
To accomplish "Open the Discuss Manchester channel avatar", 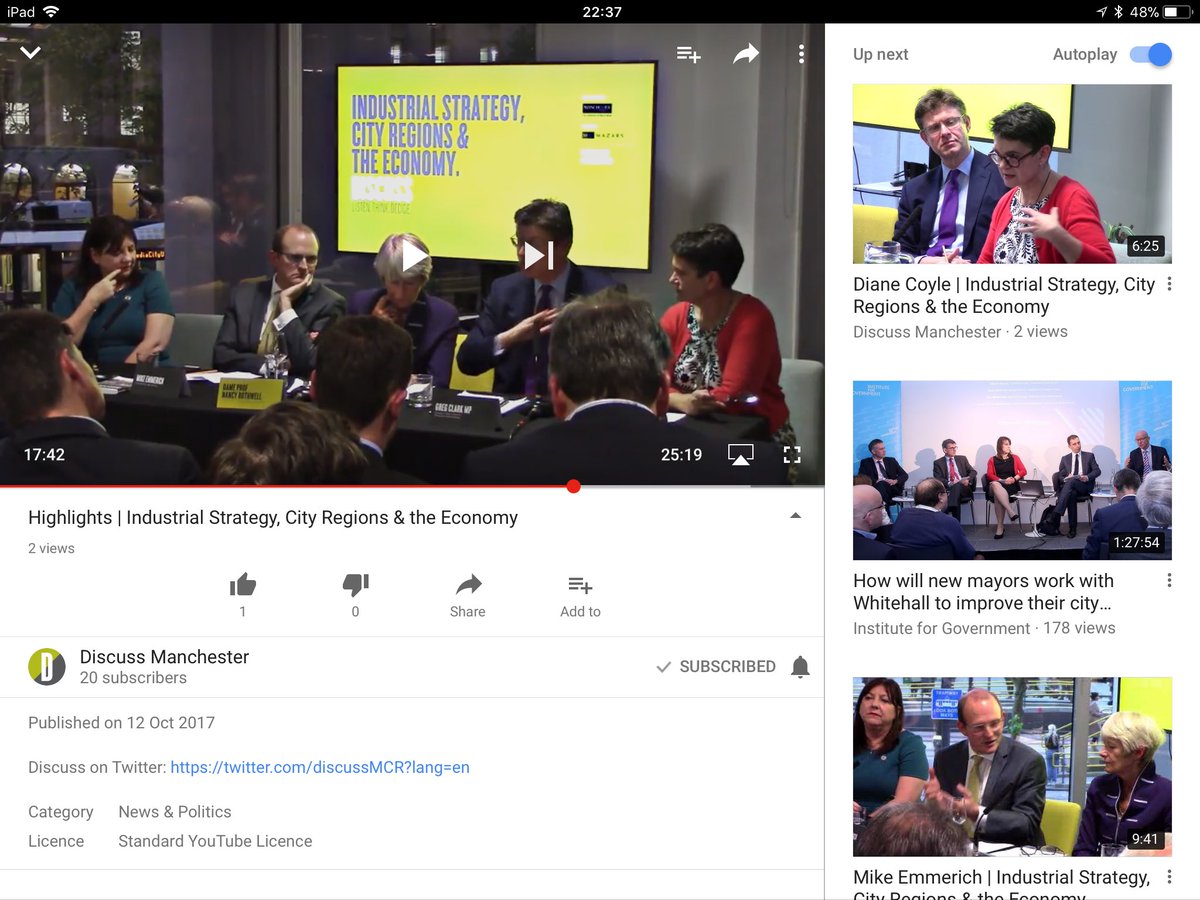I will click(47, 666).
